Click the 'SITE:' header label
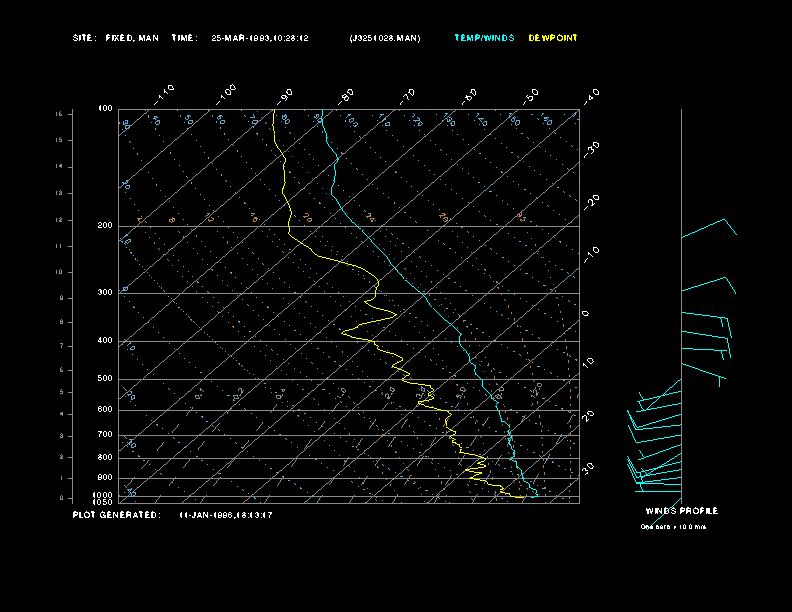Screen dimensions: 792x612 84,38
